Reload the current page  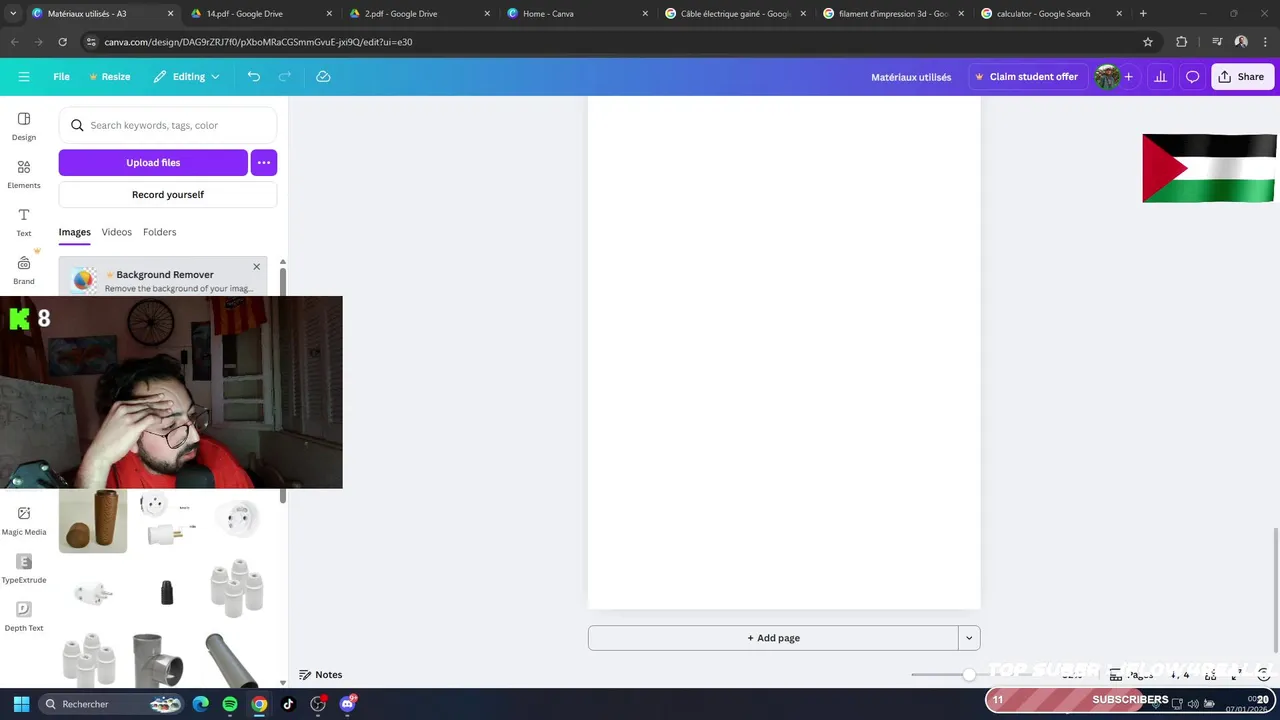coord(62,42)
